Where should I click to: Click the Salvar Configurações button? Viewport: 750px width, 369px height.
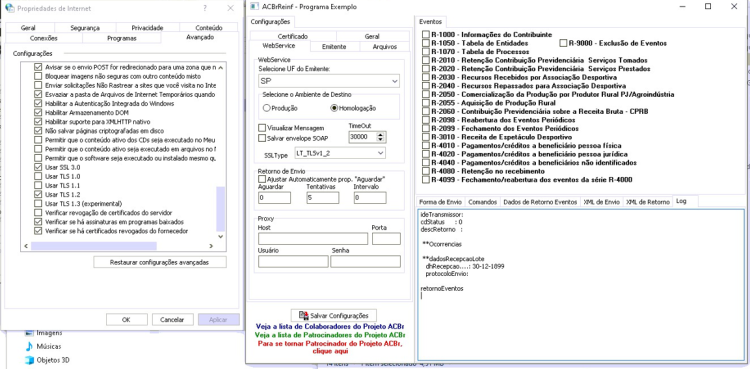click(334, 315)
